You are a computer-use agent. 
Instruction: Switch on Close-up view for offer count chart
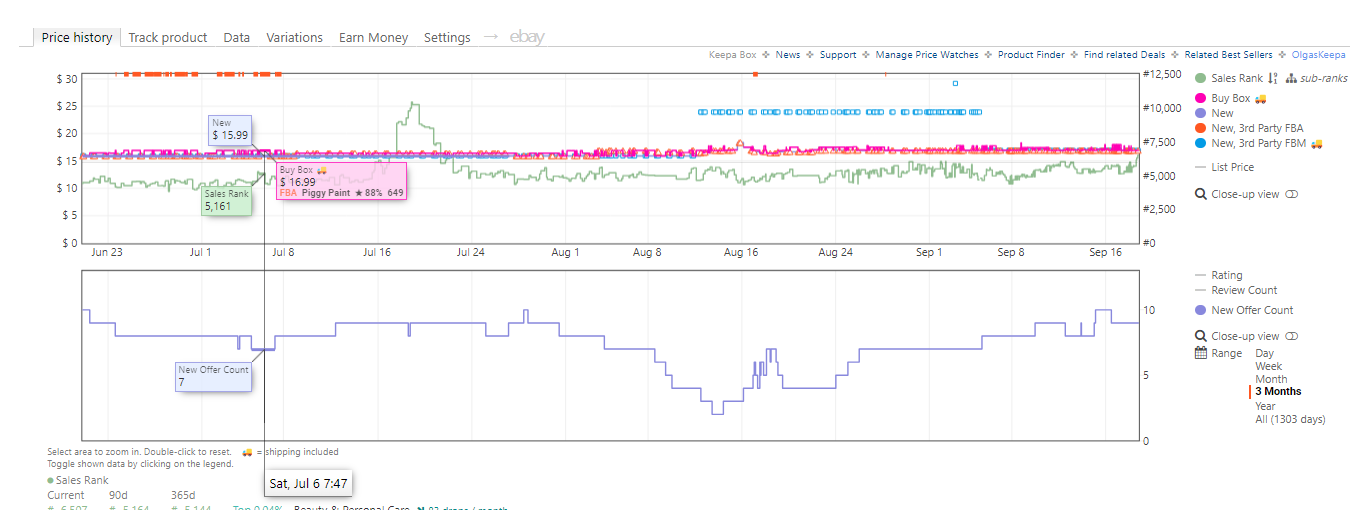tap(1292, 336)
